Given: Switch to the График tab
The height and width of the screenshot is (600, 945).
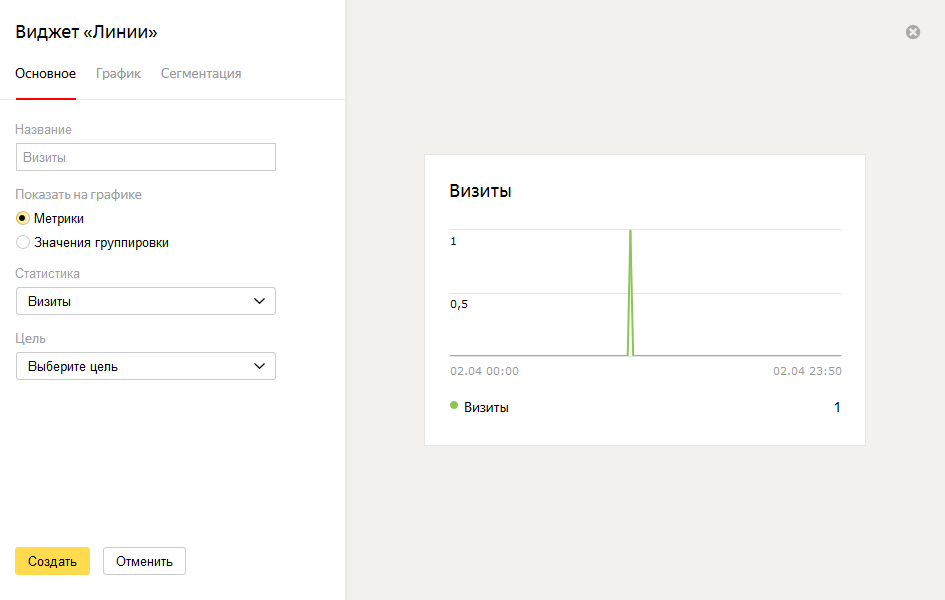Looking at the screenshot, I should click(118, 73).
